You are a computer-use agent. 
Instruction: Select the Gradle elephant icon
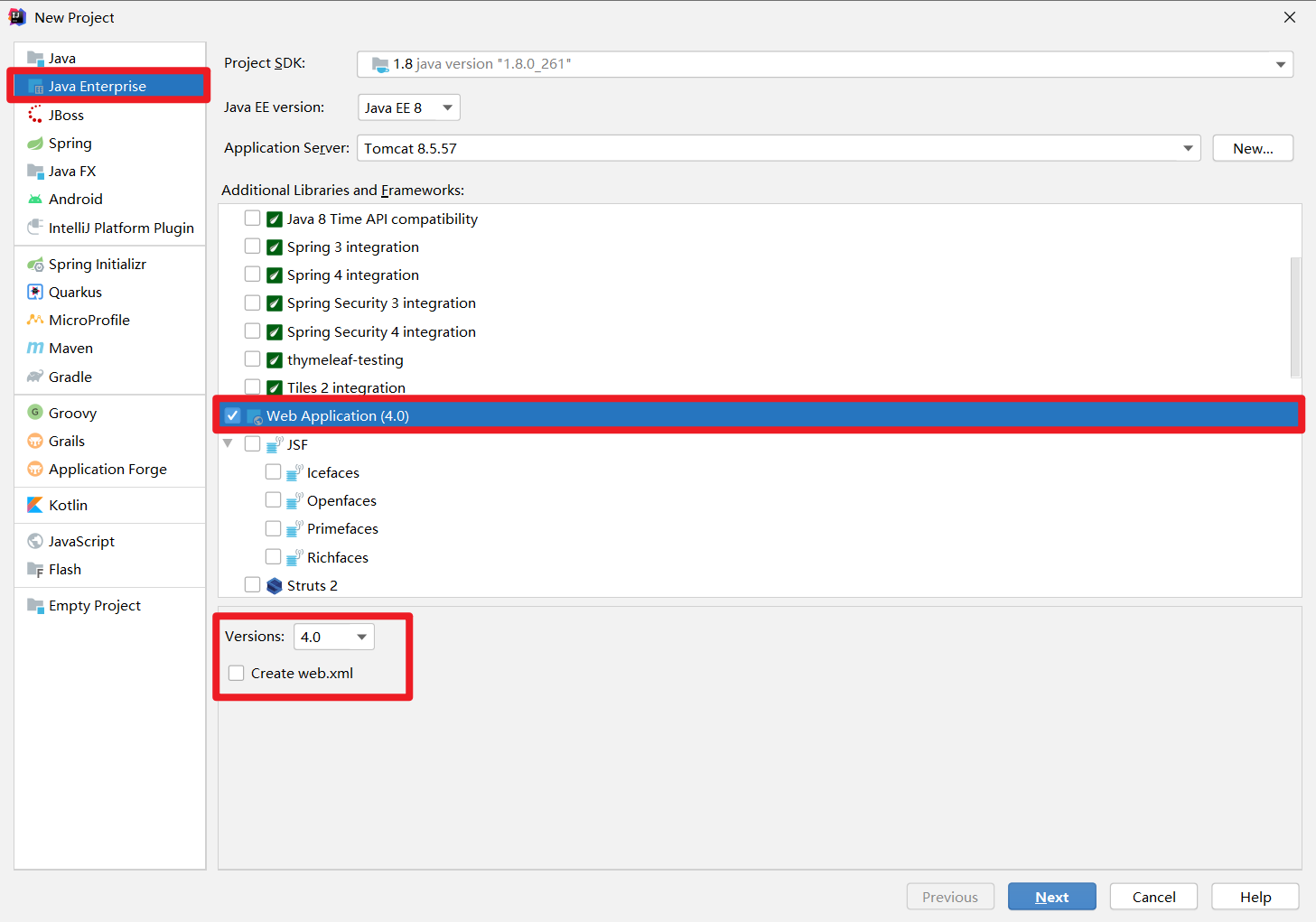(x=35, y=377)
